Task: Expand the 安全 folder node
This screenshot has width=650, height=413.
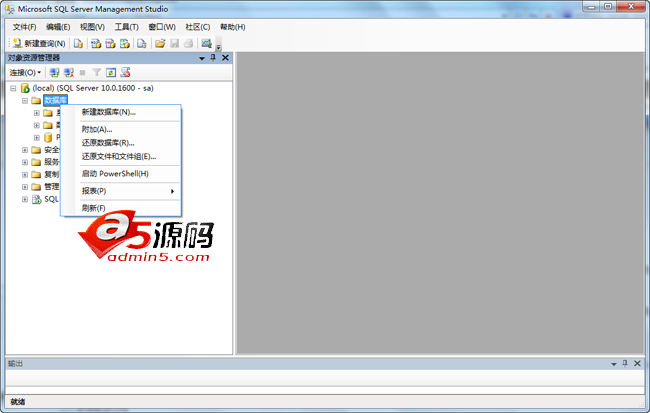Action: click(x=25, y=150)
